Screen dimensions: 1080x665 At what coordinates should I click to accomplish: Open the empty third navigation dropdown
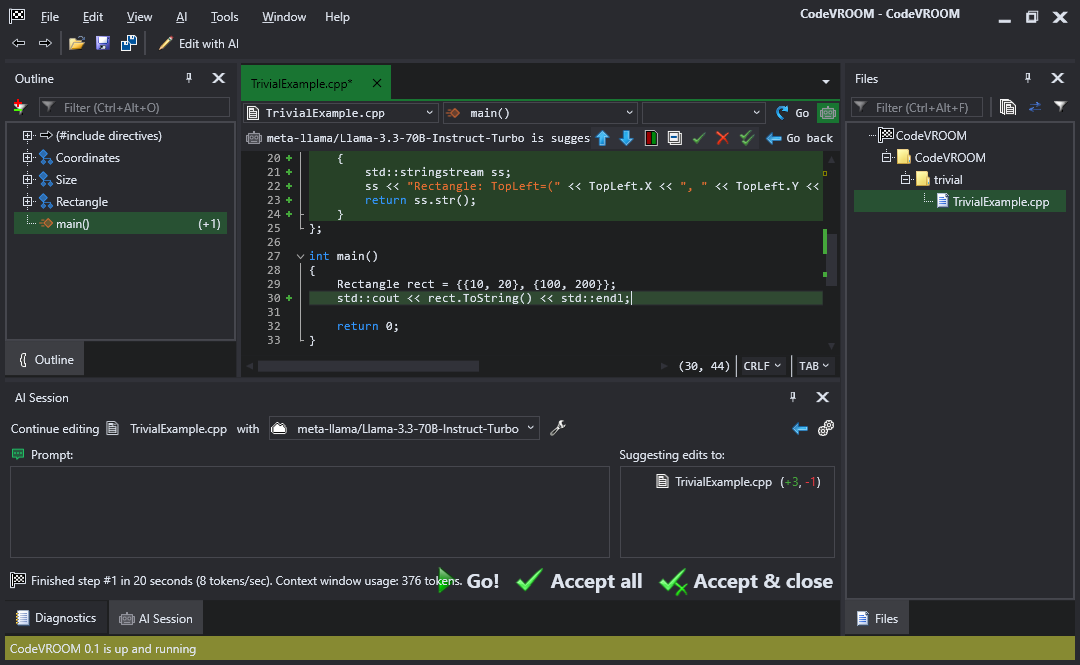coord(703,113)
